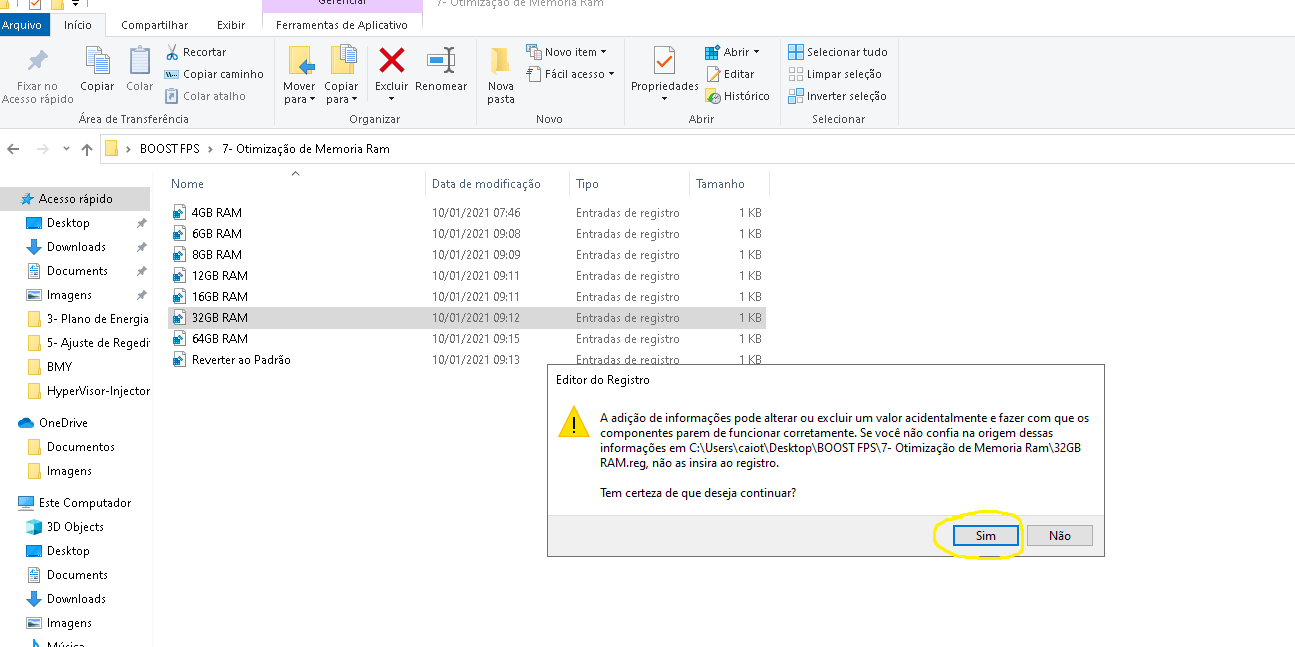Click the Renomear icon
The image size is (1295, 647).
[441, 61]
